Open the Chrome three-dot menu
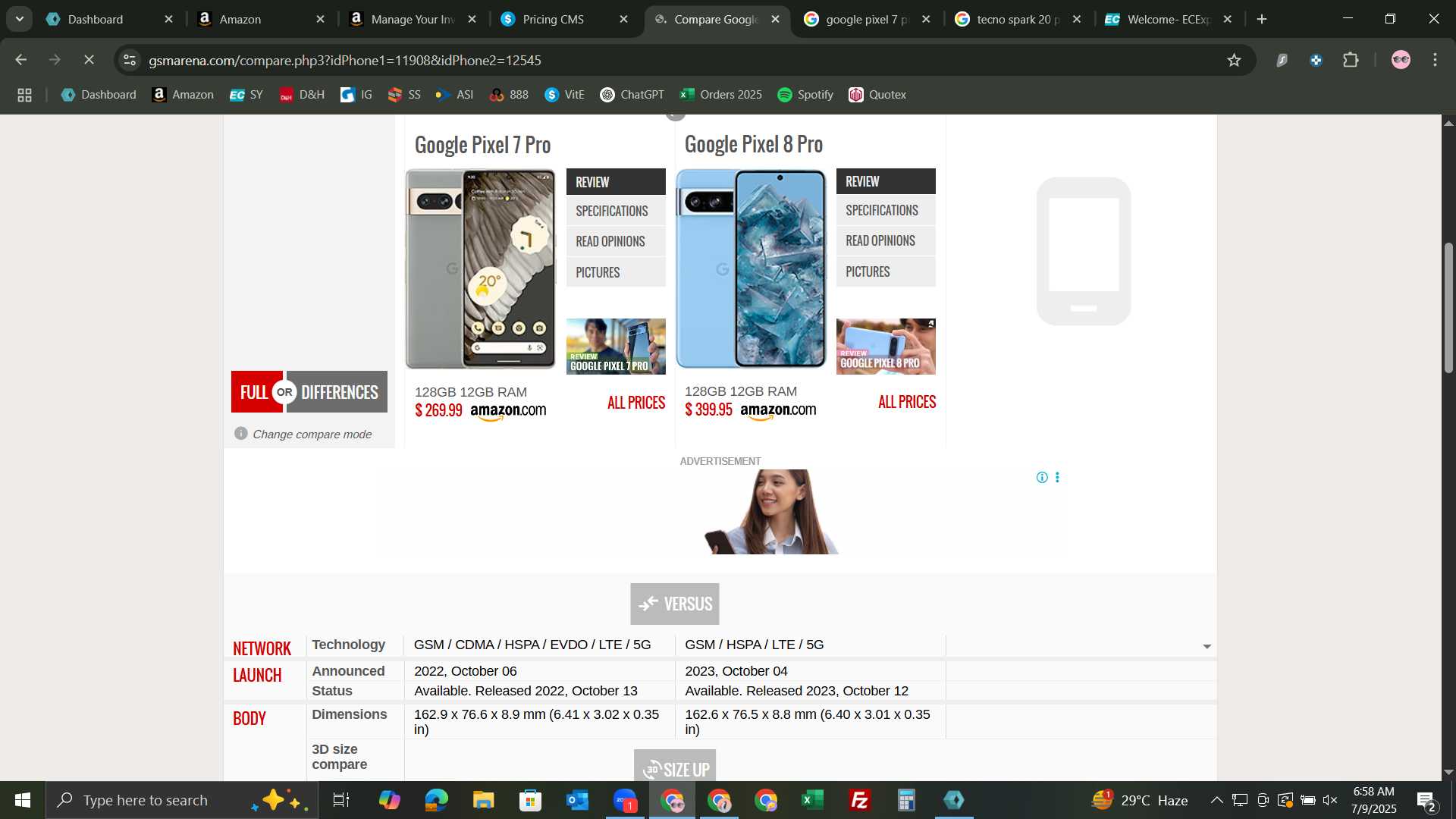Viewport: 1456px width, 819px height. (x=1435, y=60)
